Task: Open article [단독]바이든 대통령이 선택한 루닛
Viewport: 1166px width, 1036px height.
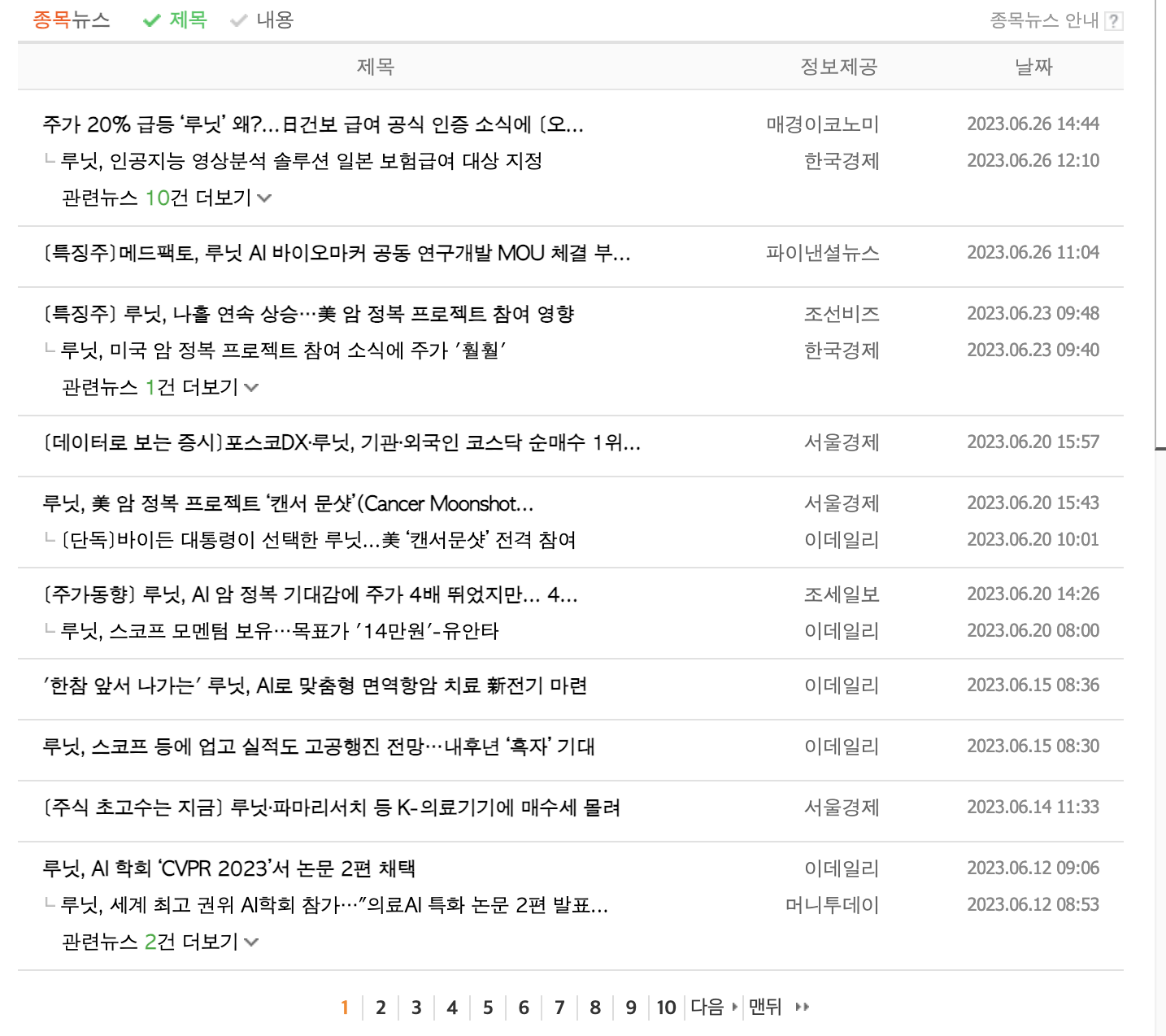Action: coord(319,540)
